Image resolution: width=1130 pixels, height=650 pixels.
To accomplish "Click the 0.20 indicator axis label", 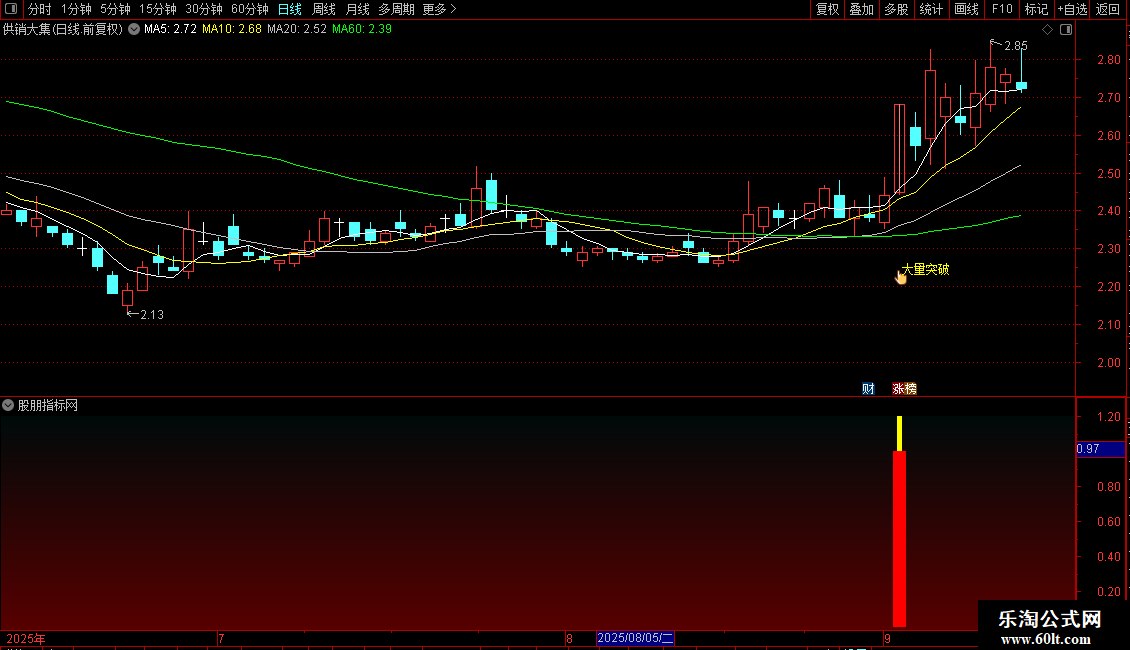I will (1108, 592).
